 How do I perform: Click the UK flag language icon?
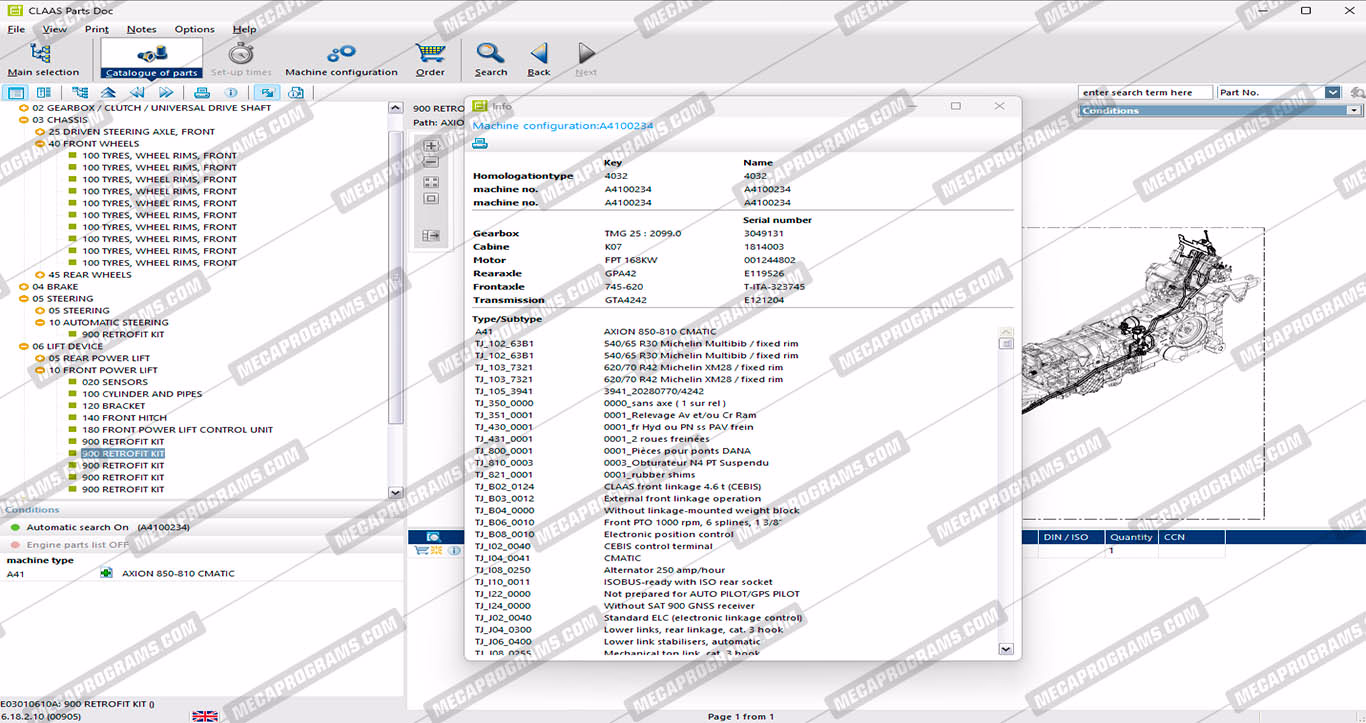pyautogui.click(x=205, y=716)
